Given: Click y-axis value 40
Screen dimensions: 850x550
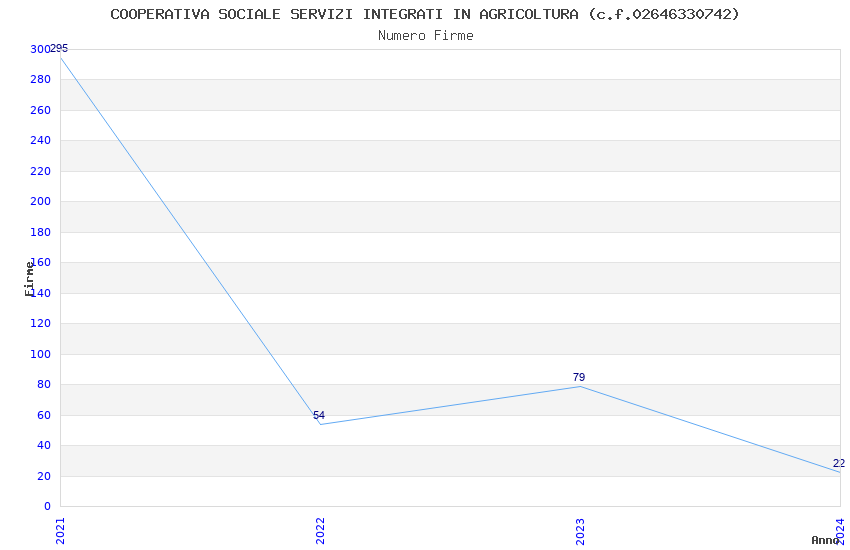Looking at the screenshot, I should coord(43,446).
